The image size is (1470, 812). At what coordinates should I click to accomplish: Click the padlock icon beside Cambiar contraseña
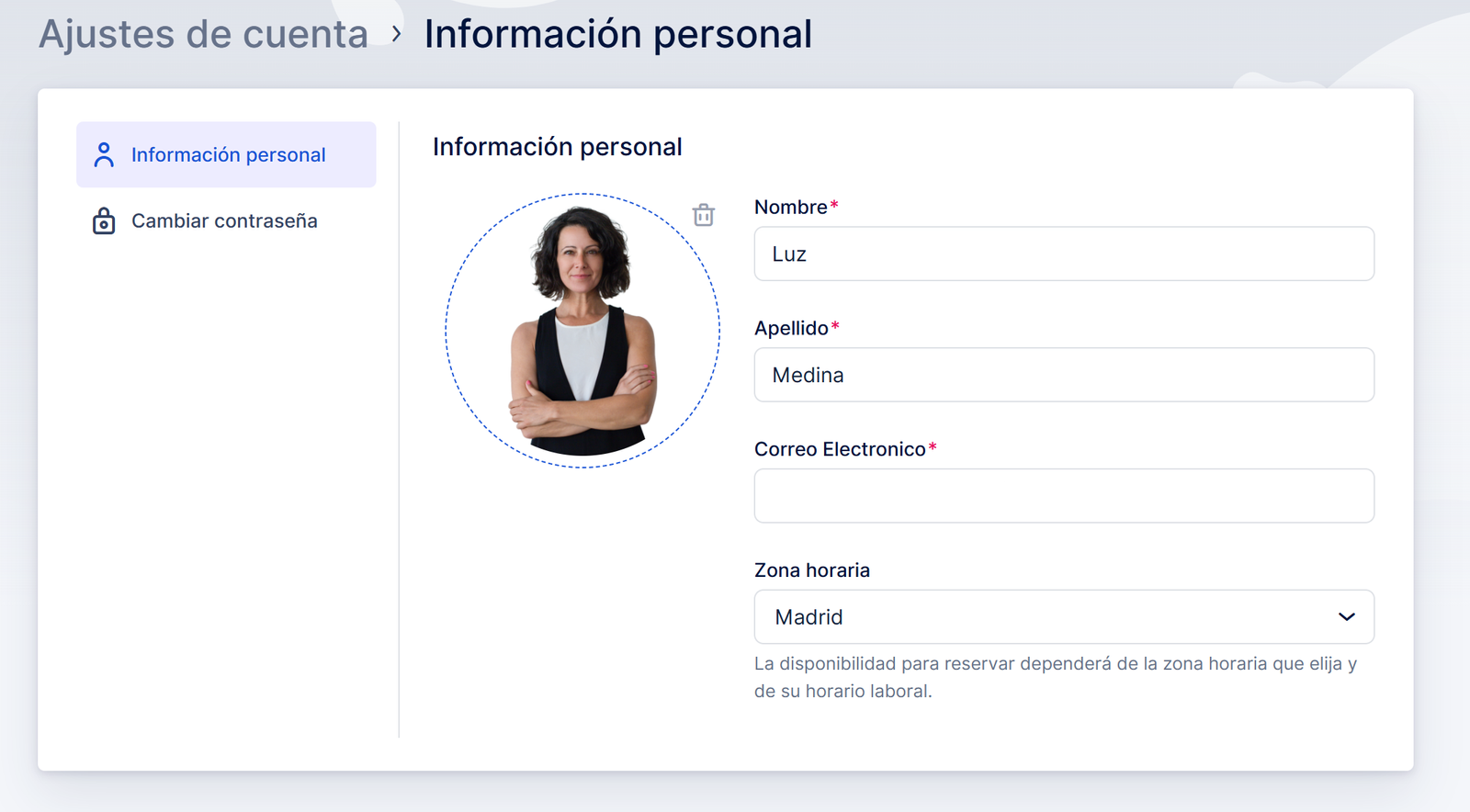coord(104,221)
